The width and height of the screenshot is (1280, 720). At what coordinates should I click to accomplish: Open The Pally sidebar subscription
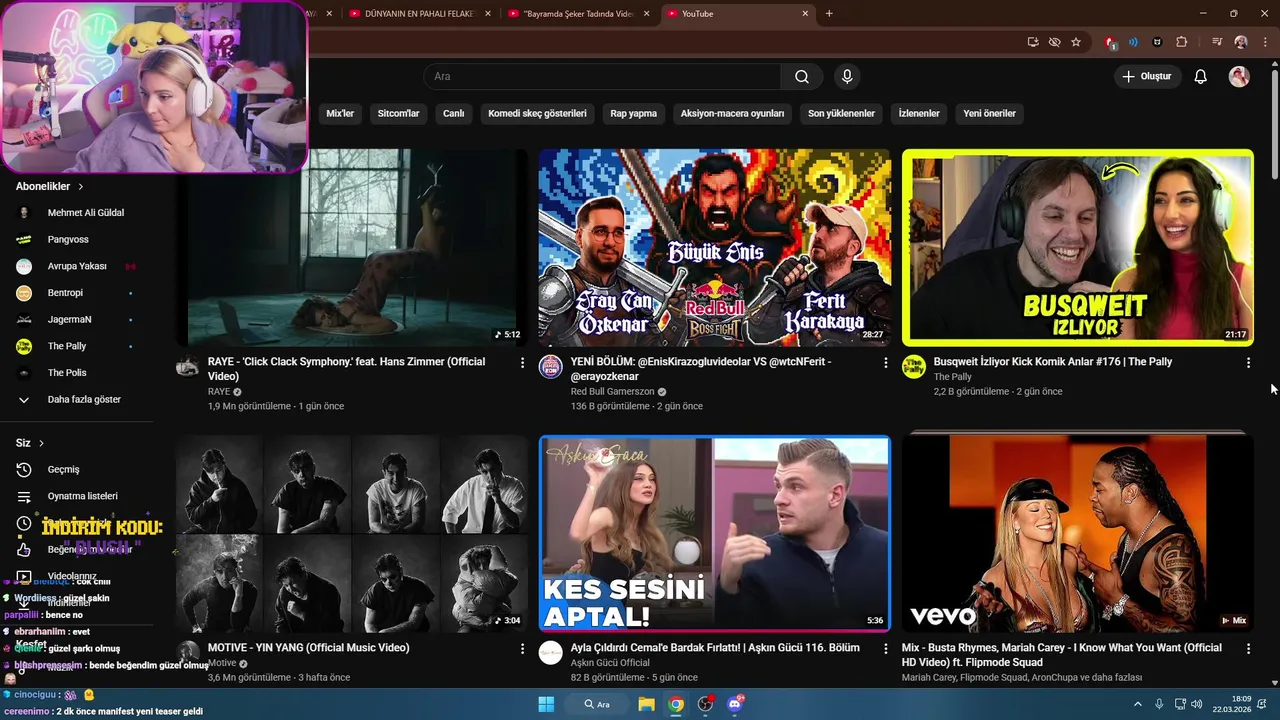tap(67, 347)
